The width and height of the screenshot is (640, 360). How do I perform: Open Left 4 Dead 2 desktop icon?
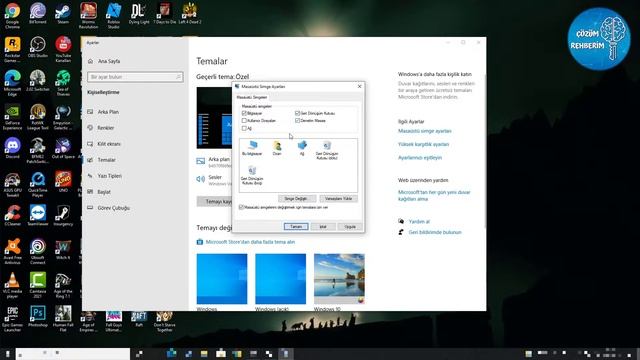pyautogui.click(x=190, y=14)
